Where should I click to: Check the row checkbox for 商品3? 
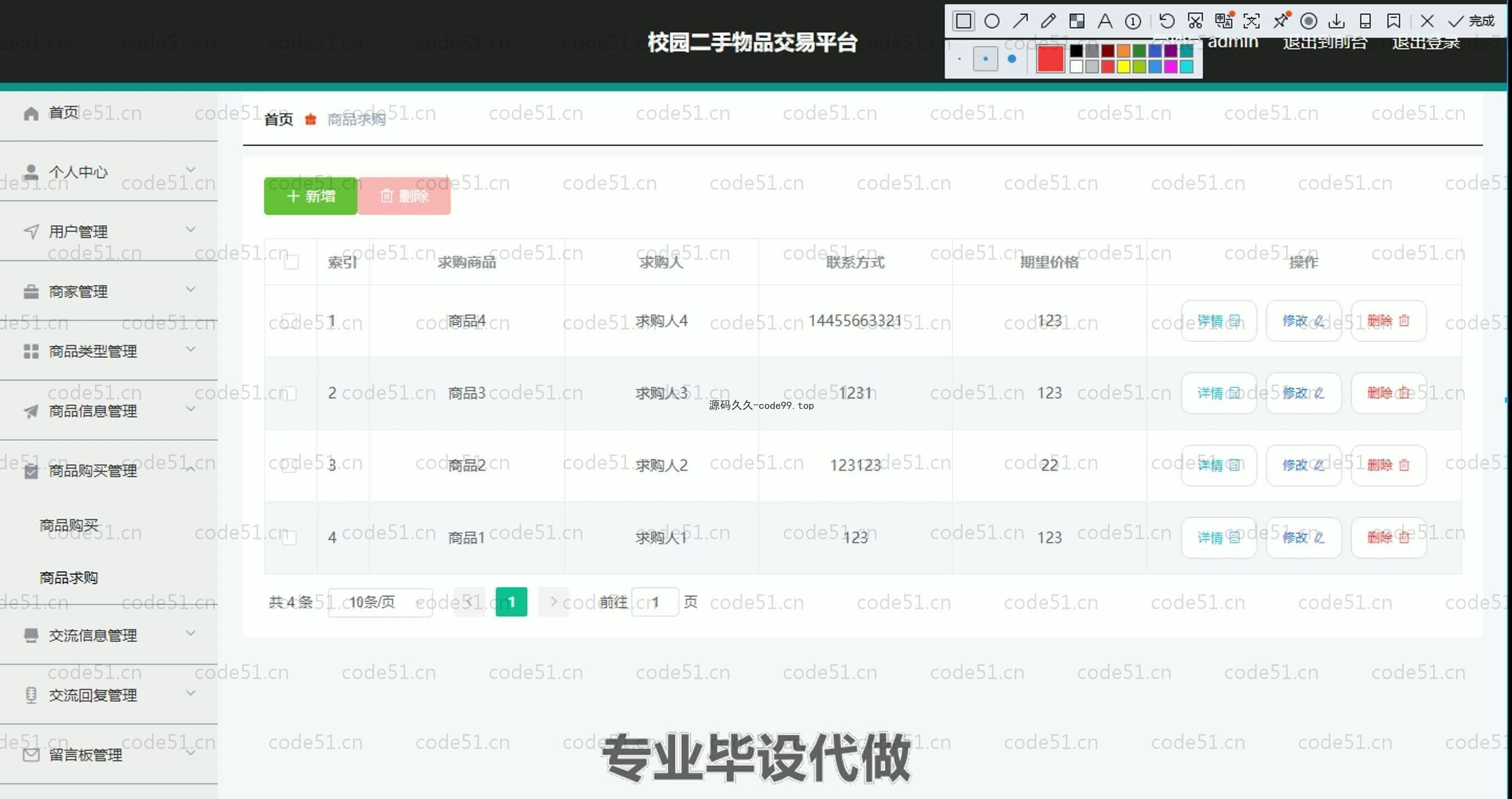point(289,393)
